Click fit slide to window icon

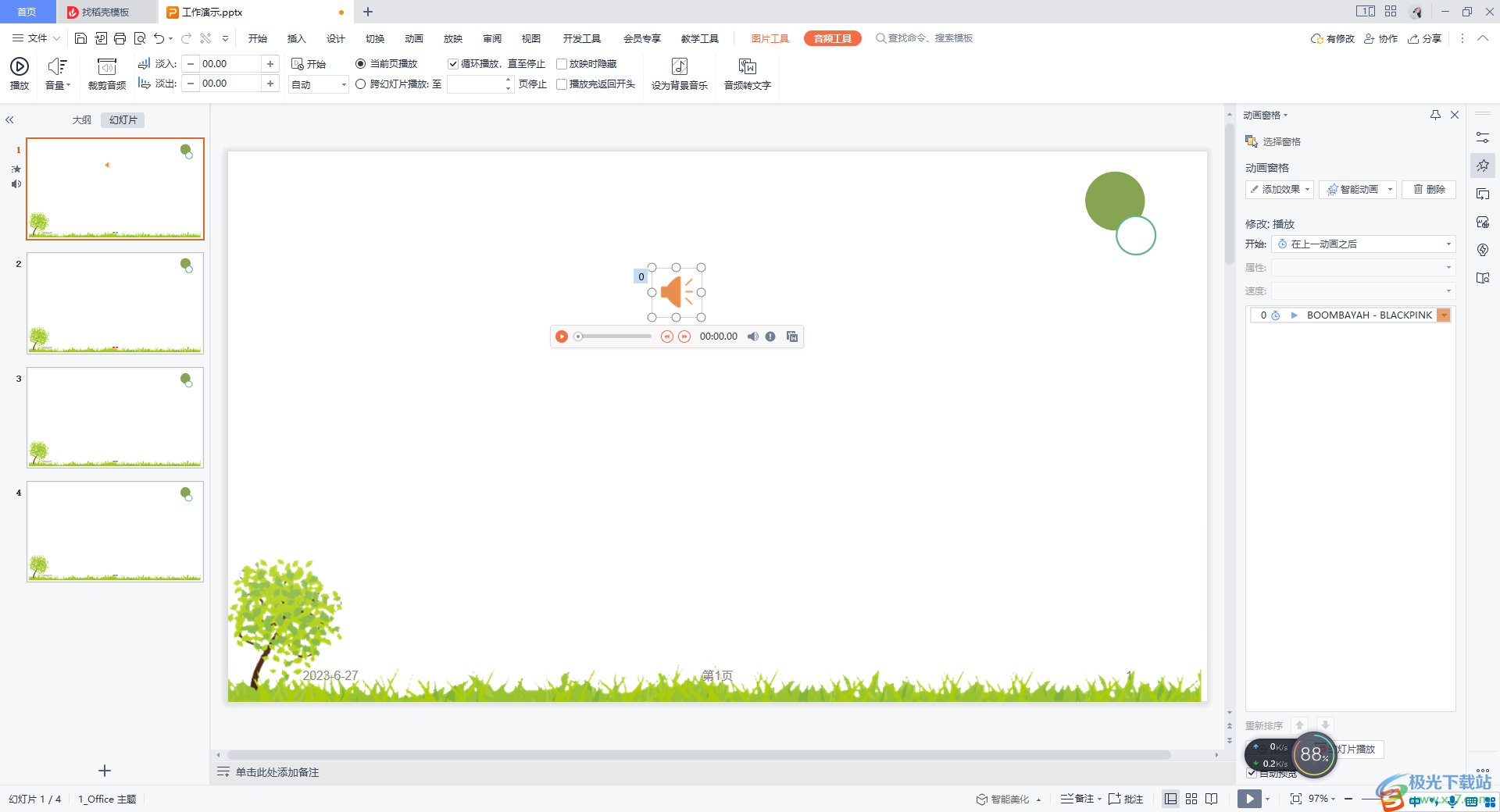(1296, 799)
